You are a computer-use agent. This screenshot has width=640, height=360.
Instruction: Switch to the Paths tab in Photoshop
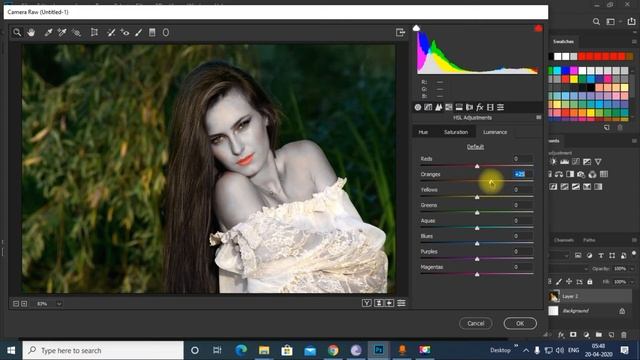pos(589,240)
